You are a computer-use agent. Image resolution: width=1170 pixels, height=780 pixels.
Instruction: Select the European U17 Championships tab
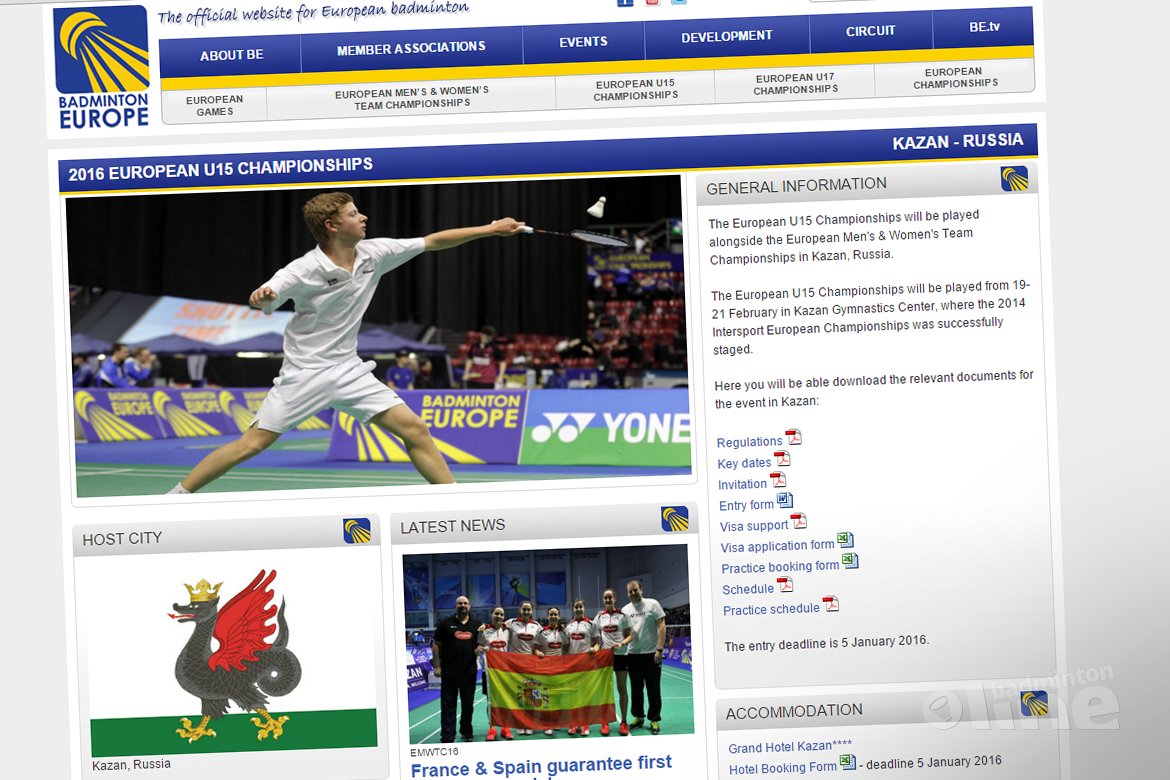click(795, 84)
